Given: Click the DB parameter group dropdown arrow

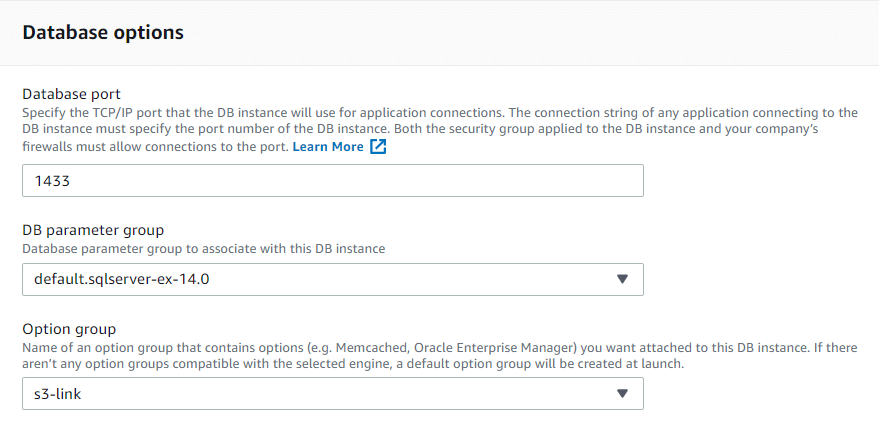Looking at the screenshot, I should click(x=622, y=280).
